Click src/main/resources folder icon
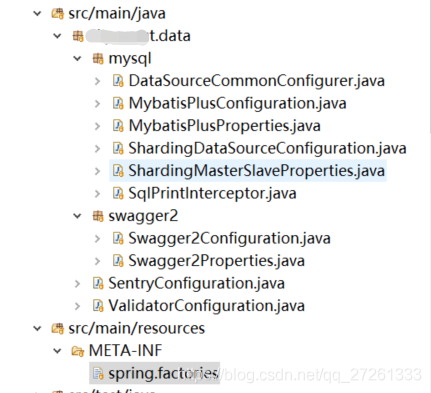Viewport: 431px width, 393px height. click(58, 329)
